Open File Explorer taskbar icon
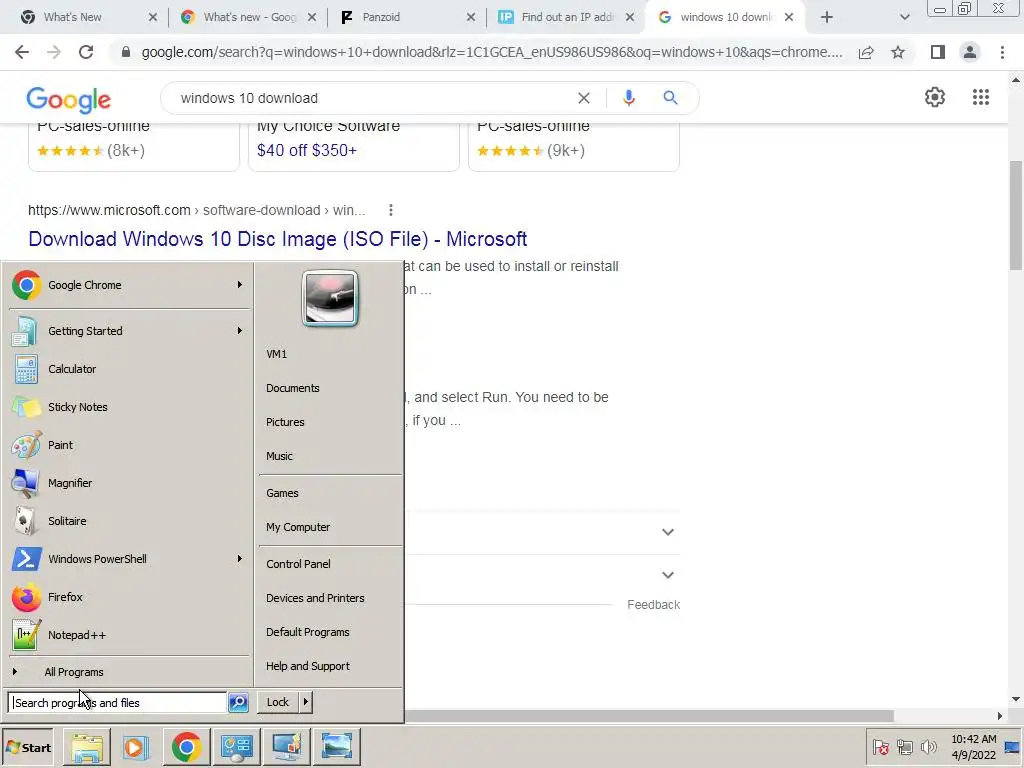 [87, 747]
